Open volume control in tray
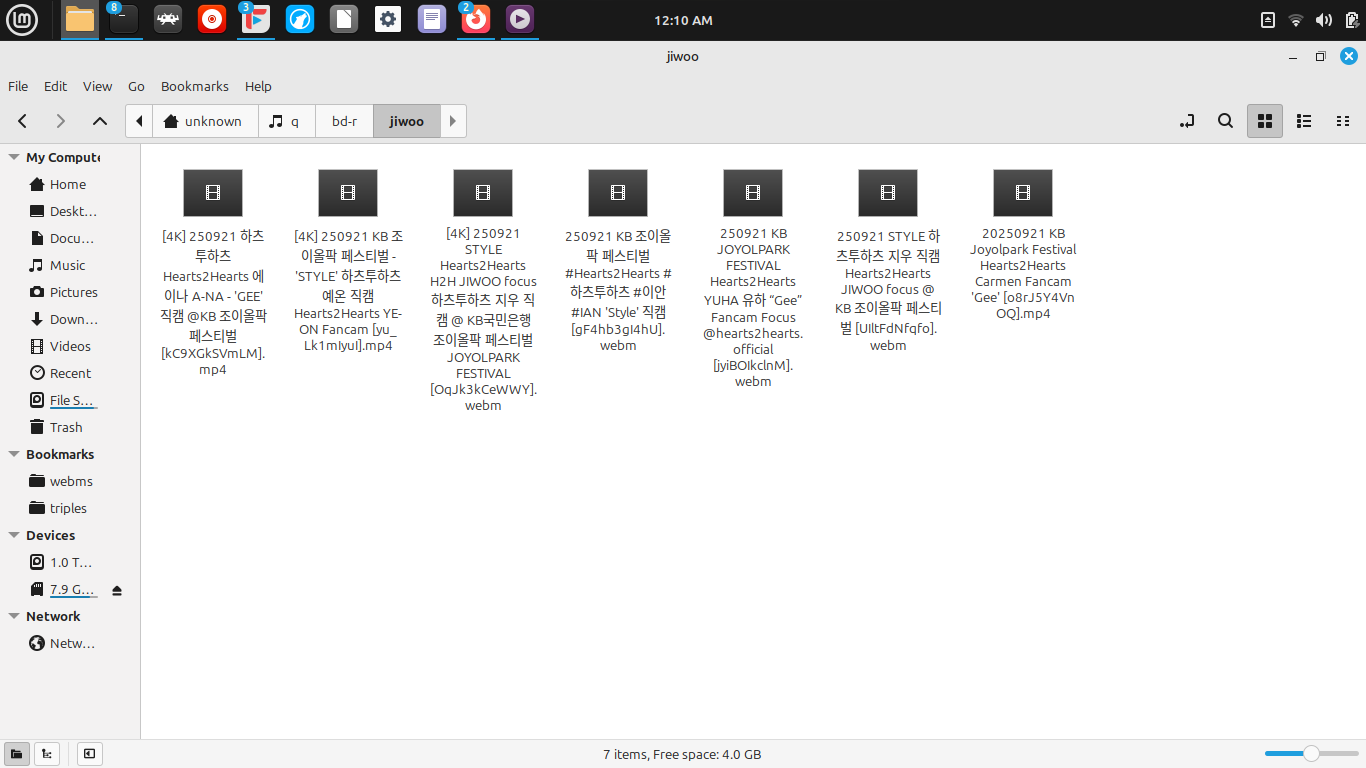Viewport: 1366px width, 768px height. pyautogui.click(x=1324, y=20)
